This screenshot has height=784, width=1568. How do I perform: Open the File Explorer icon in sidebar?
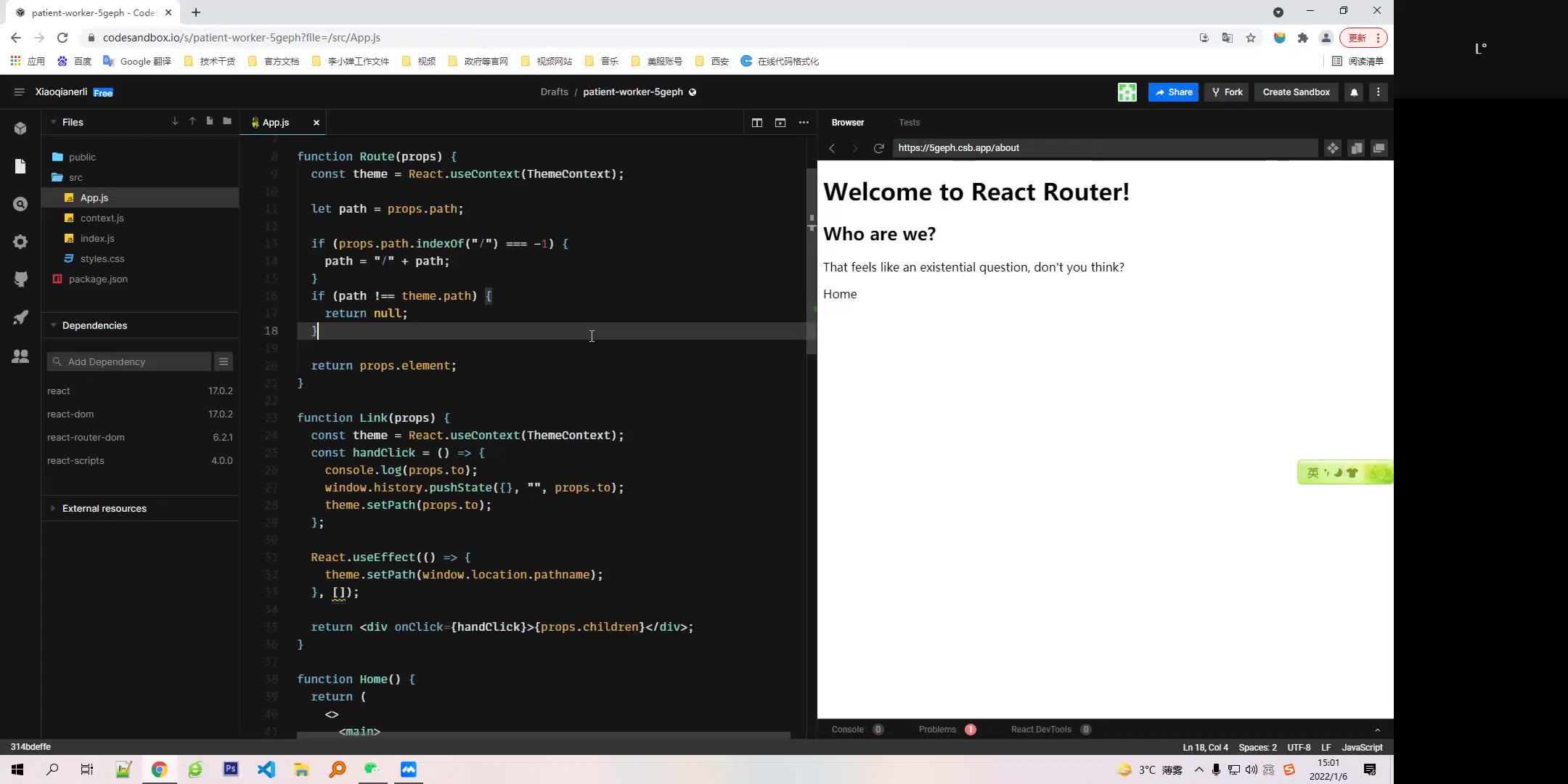click(x=20, y=166)
